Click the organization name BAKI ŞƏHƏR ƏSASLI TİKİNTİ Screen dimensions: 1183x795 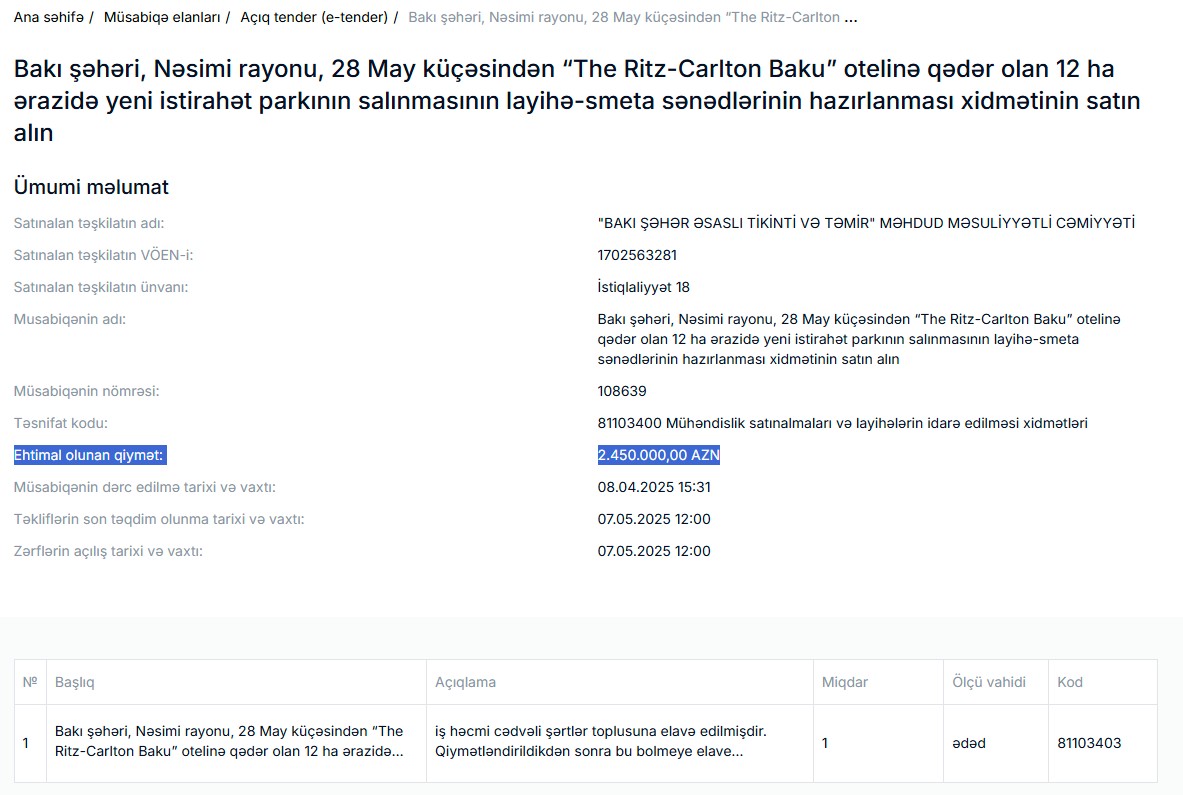[x=865, y=223]
